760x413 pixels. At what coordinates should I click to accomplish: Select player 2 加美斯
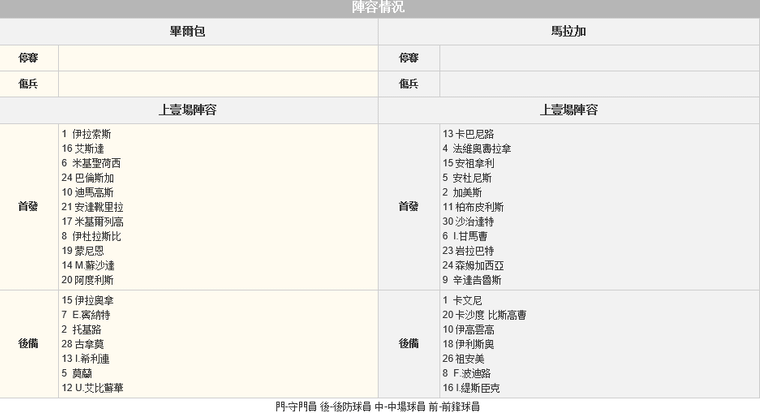pos(462,192)
